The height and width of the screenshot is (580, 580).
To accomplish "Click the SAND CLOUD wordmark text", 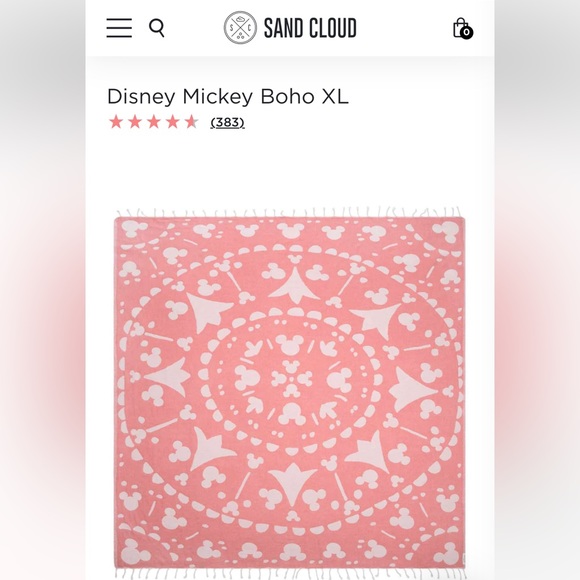I will [310, 28].
